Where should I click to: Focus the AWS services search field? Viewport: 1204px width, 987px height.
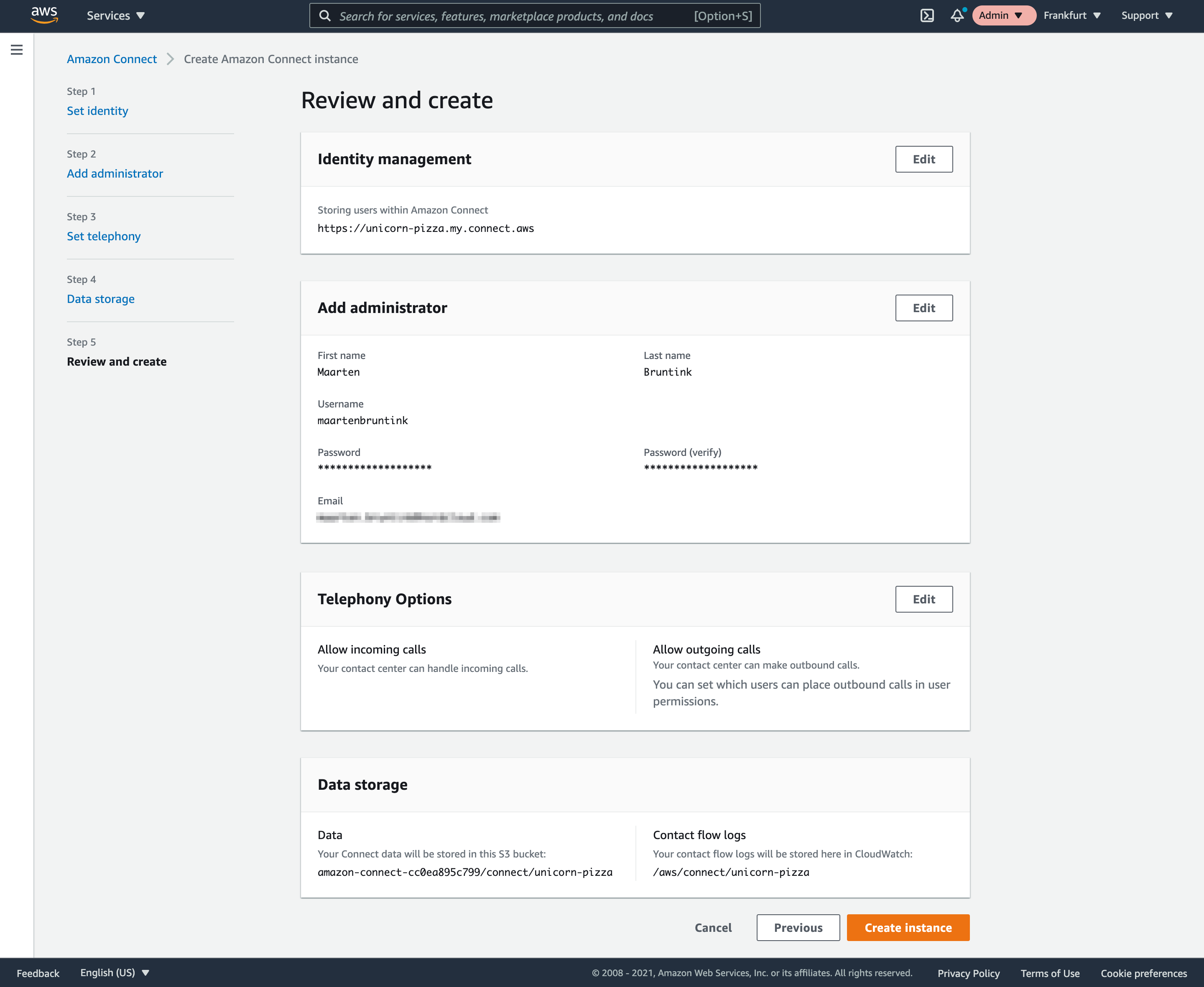pyautogui.click(x=535, y=16)
